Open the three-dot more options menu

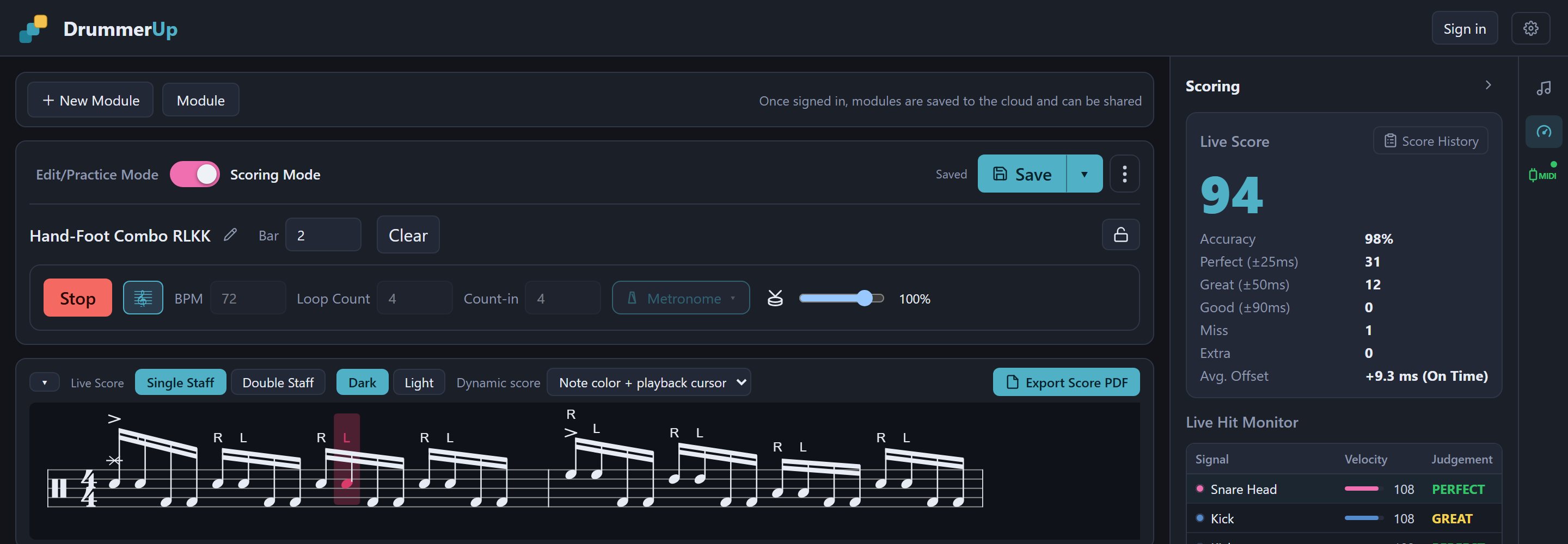[x=1124, y=174]
